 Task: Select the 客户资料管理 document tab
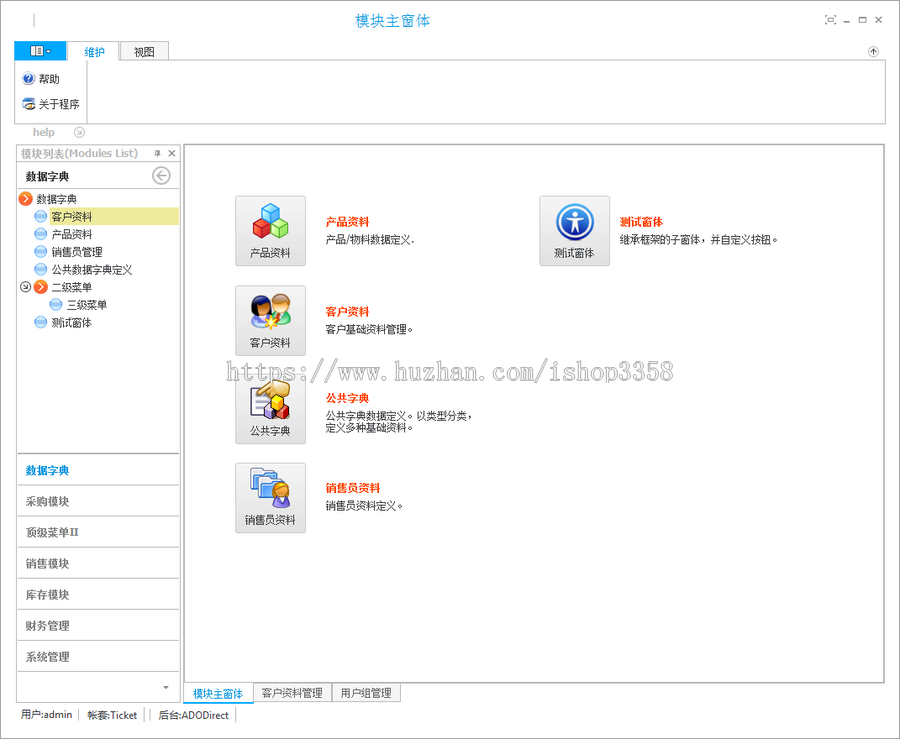tap(292, 693)
